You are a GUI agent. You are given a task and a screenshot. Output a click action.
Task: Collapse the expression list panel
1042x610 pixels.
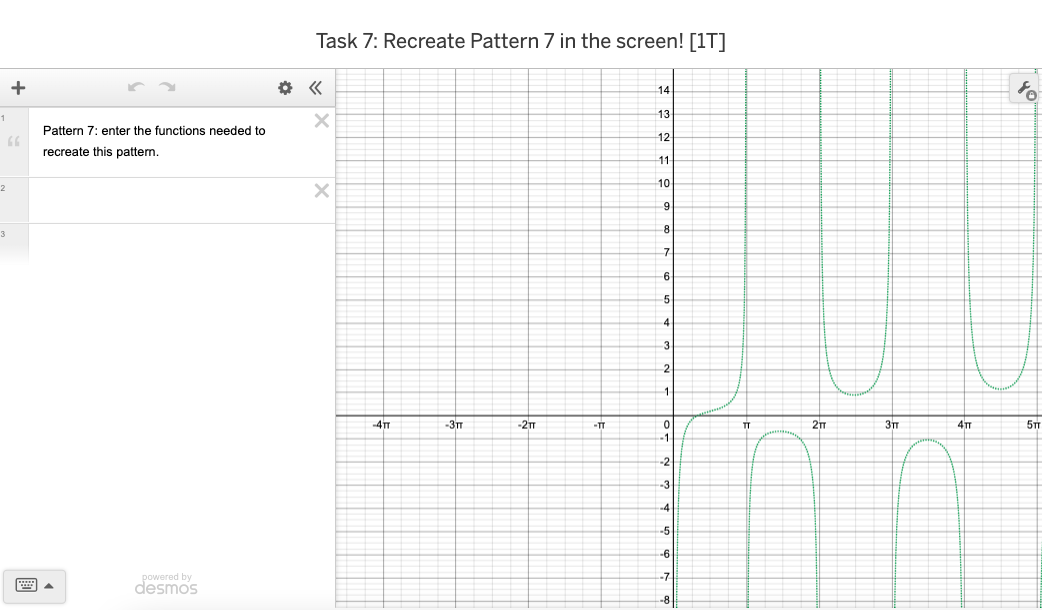tap(316, 88)
